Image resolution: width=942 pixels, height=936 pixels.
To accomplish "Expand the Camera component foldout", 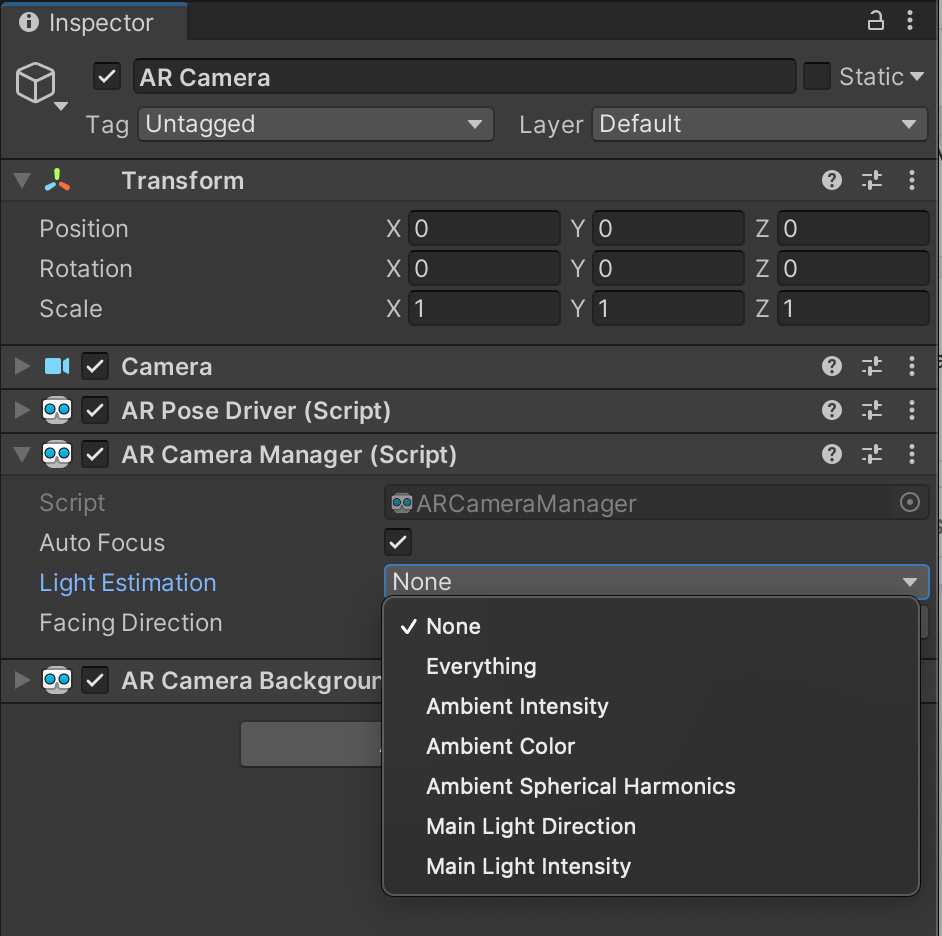I will tap(21, 367).
